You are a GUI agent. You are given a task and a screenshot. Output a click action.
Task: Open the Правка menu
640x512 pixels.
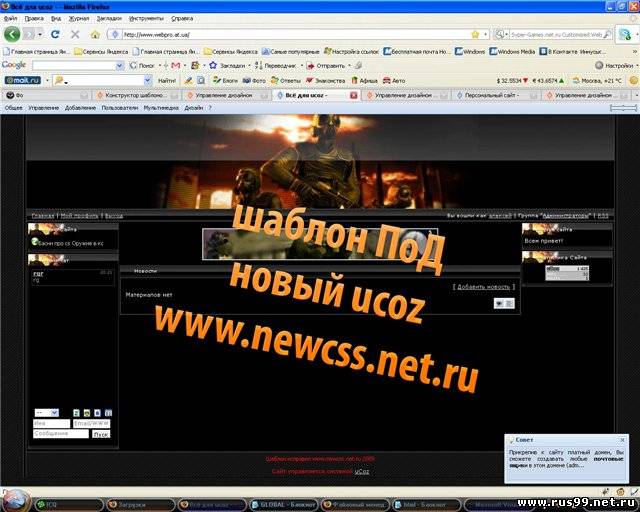(34, 18)
